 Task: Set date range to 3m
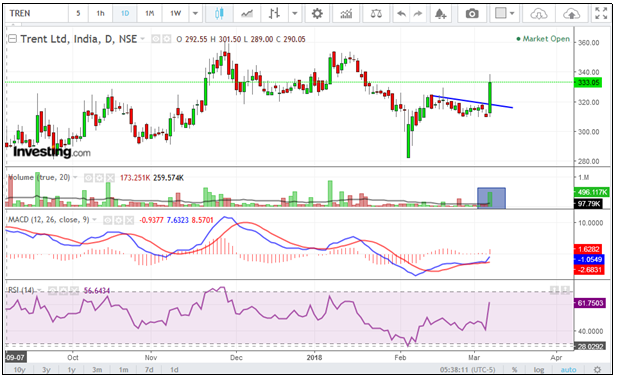97,370
